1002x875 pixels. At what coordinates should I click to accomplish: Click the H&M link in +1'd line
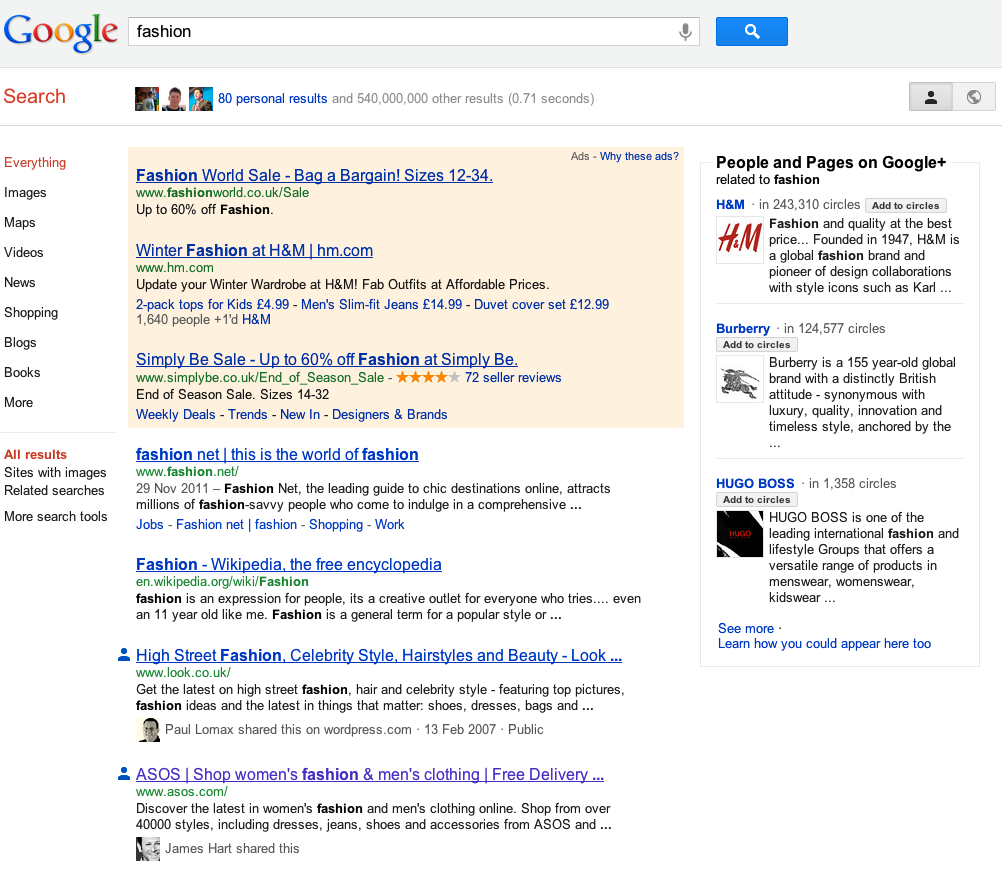tap(256, 320)
